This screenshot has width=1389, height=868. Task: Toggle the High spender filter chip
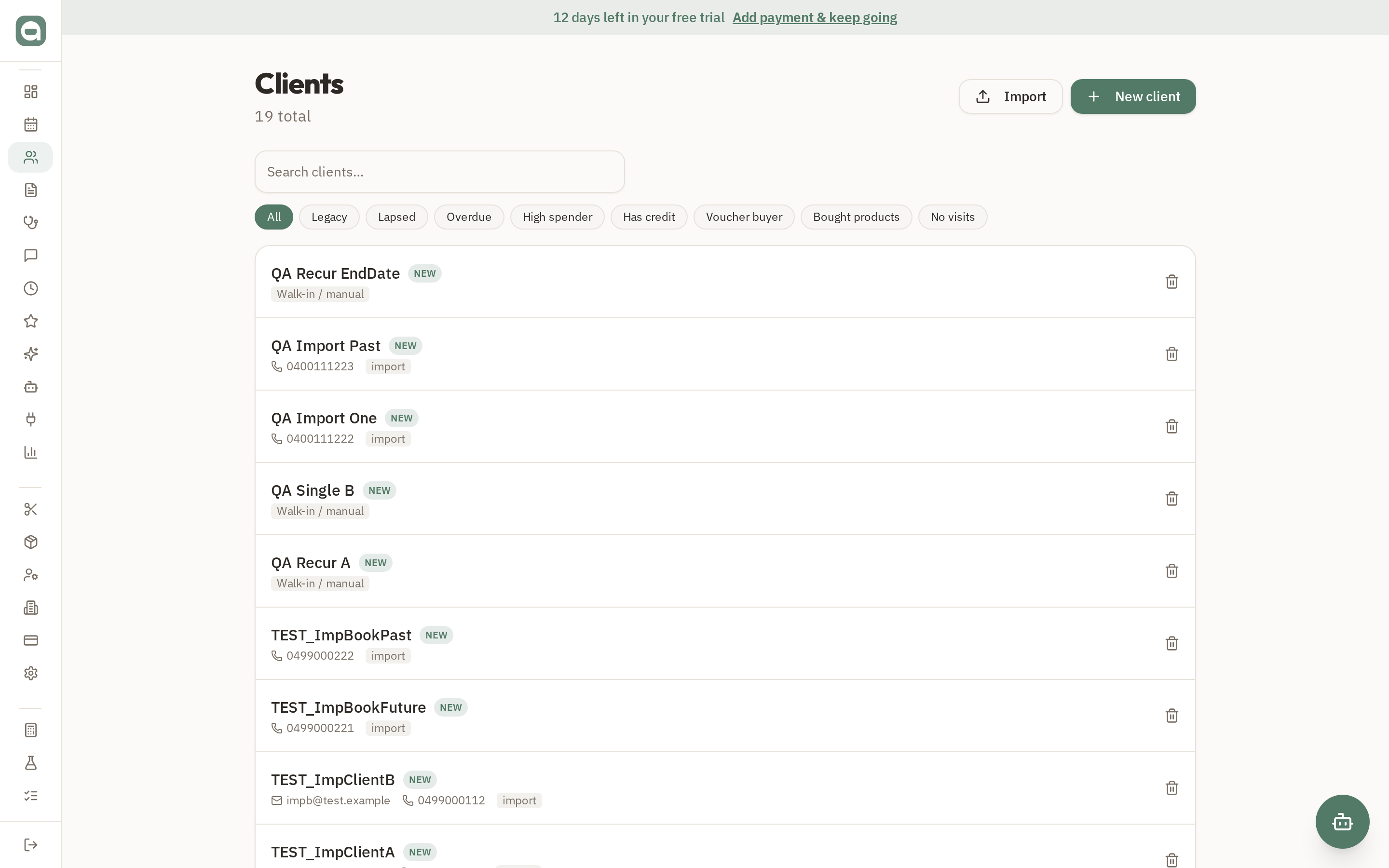558,217
